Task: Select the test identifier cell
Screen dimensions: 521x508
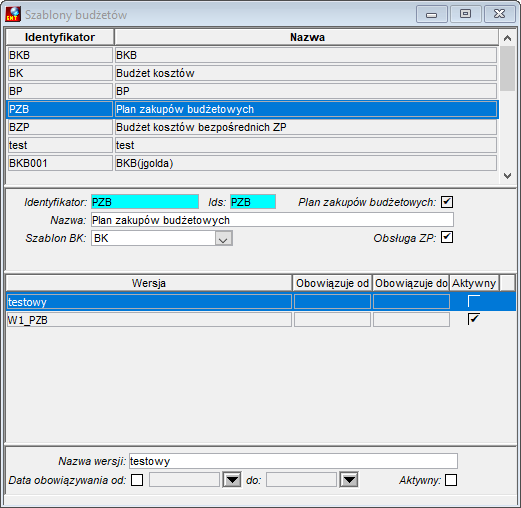Action: tap(60, 145)
